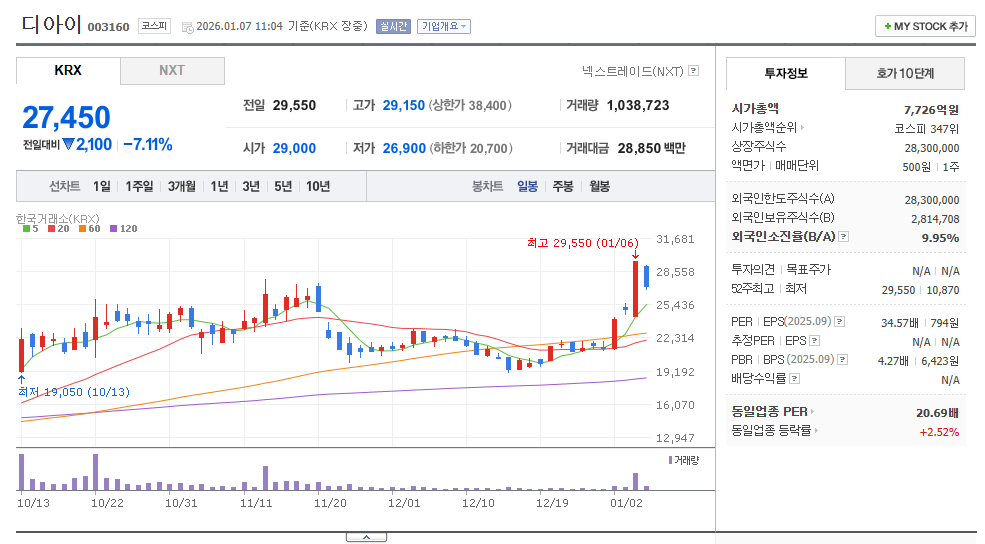Click the stock code 003160
985x544 pixels.
pyautogui.click(x=109, y=27)
